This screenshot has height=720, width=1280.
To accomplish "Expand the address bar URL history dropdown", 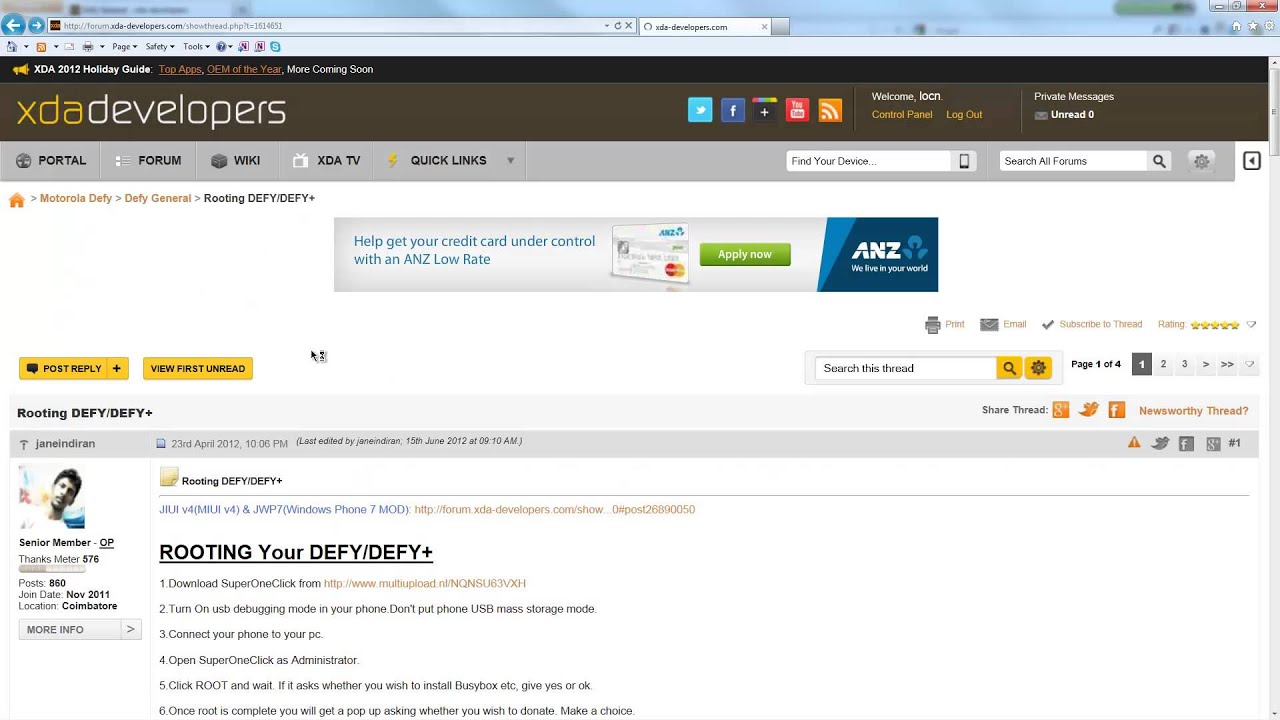I will (x=607, y=26).
